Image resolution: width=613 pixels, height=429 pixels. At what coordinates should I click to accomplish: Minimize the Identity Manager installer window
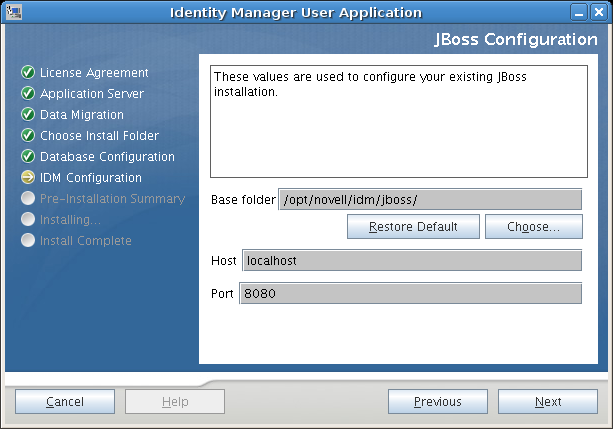(581, 12)
